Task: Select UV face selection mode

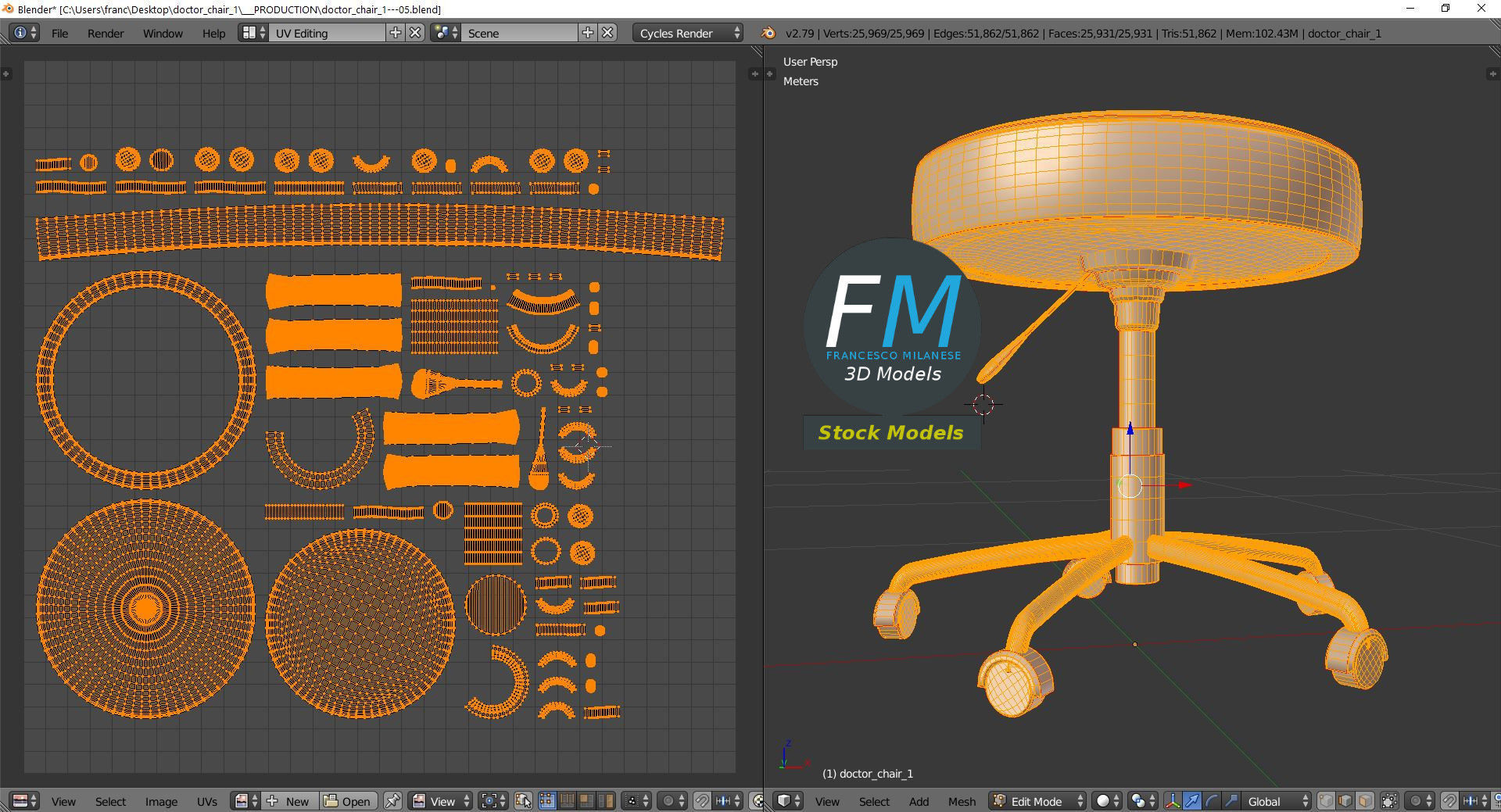Action: pyautogui.click(x=586, y=801)
